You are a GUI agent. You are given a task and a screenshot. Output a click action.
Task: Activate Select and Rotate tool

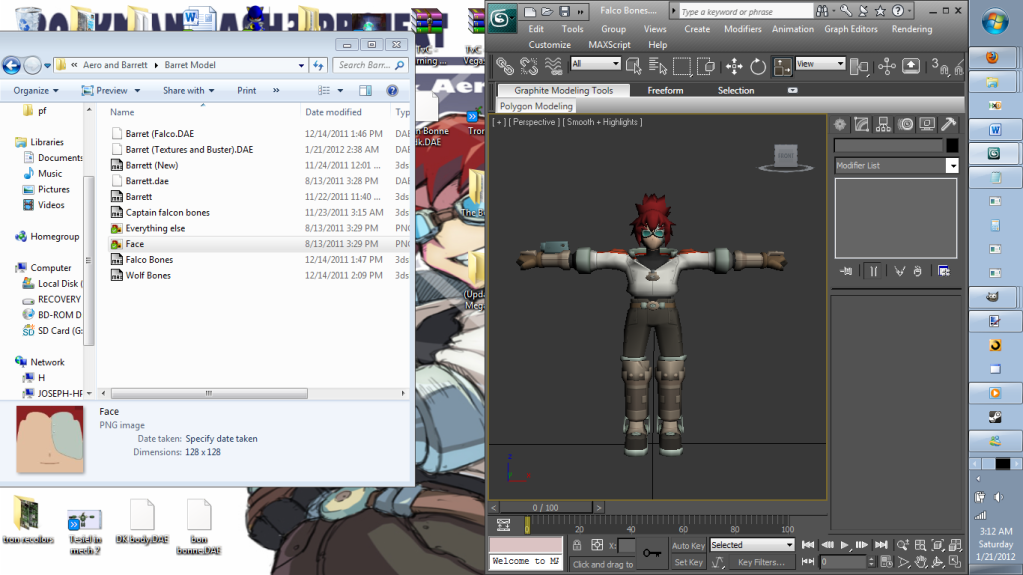(x=758, y=66)
